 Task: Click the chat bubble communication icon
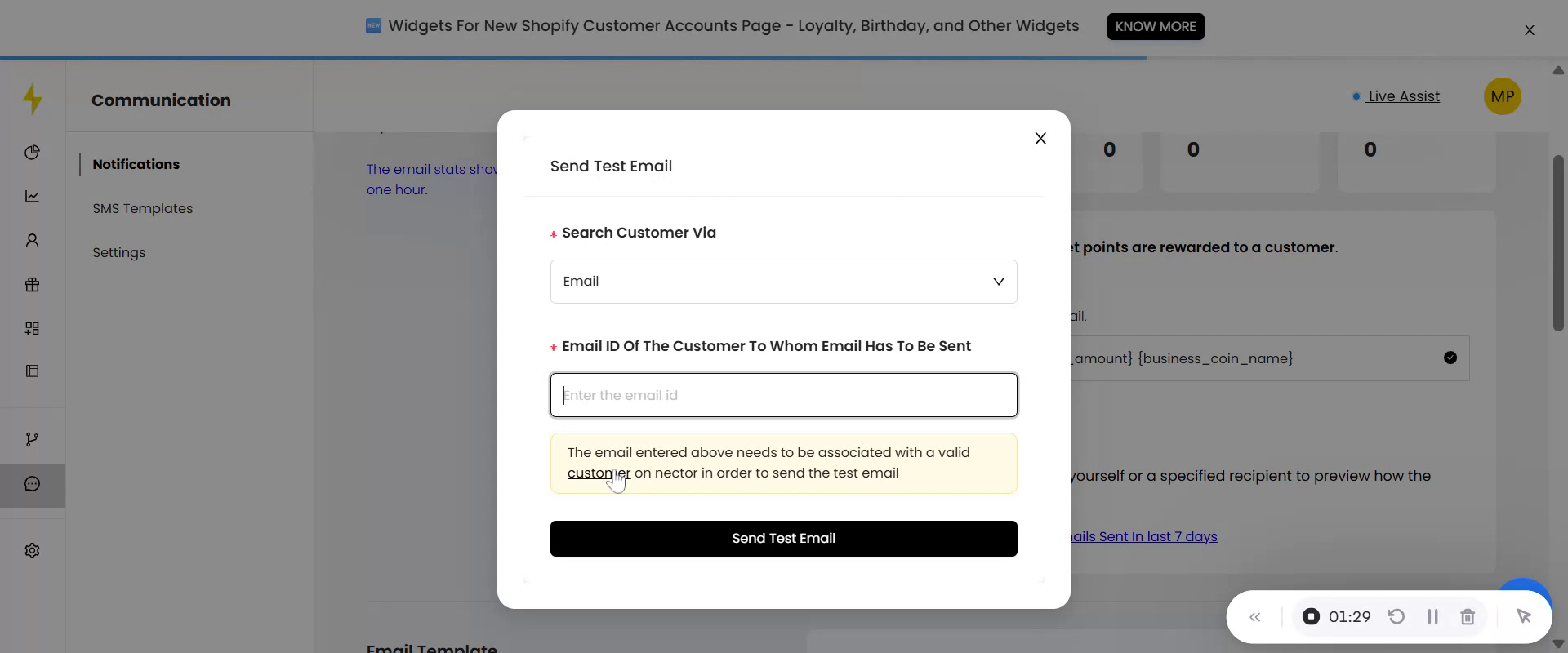click(x=32, y=484)
